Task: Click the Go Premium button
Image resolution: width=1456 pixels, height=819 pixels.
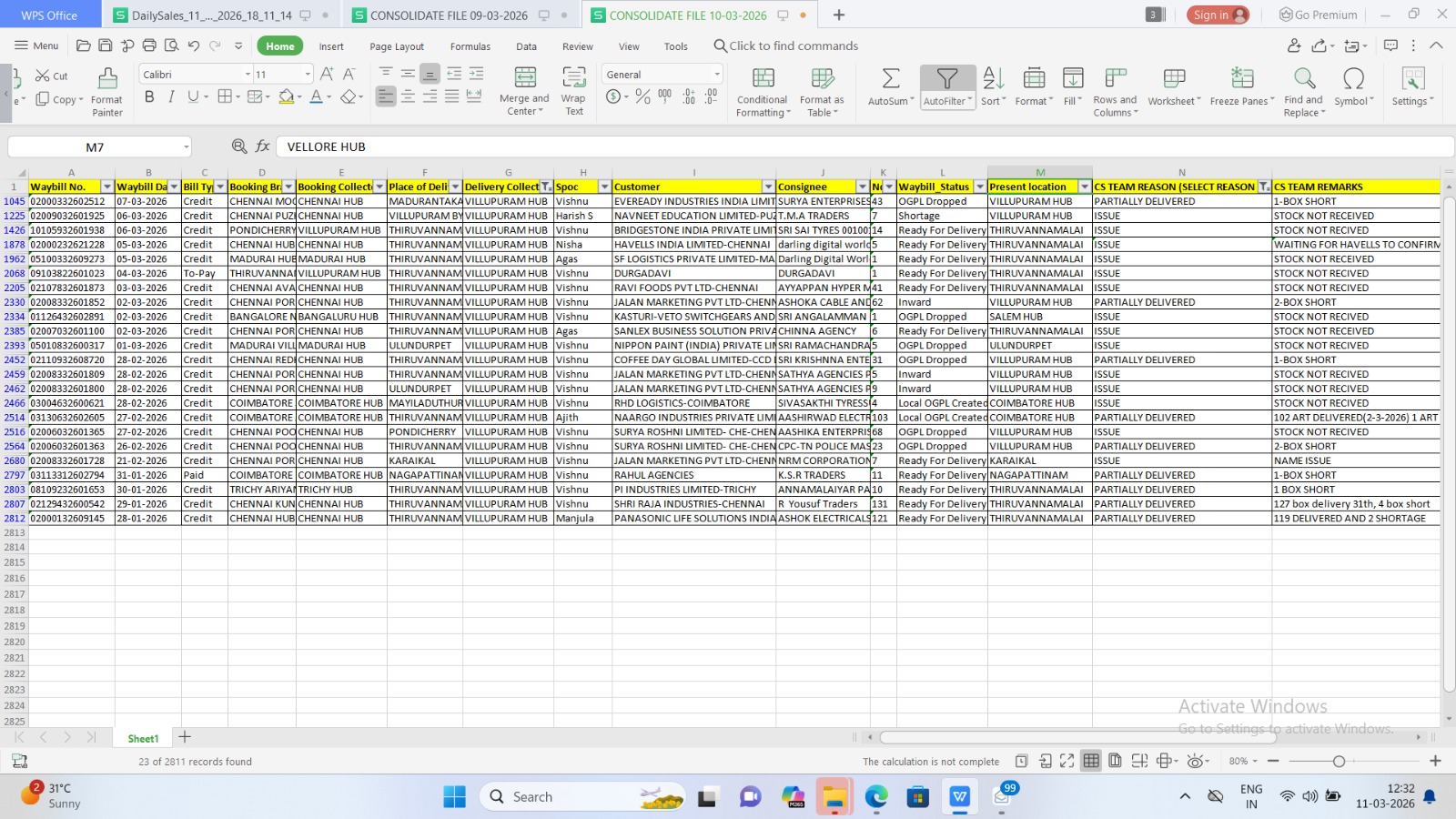Action: pos(1318,15)
